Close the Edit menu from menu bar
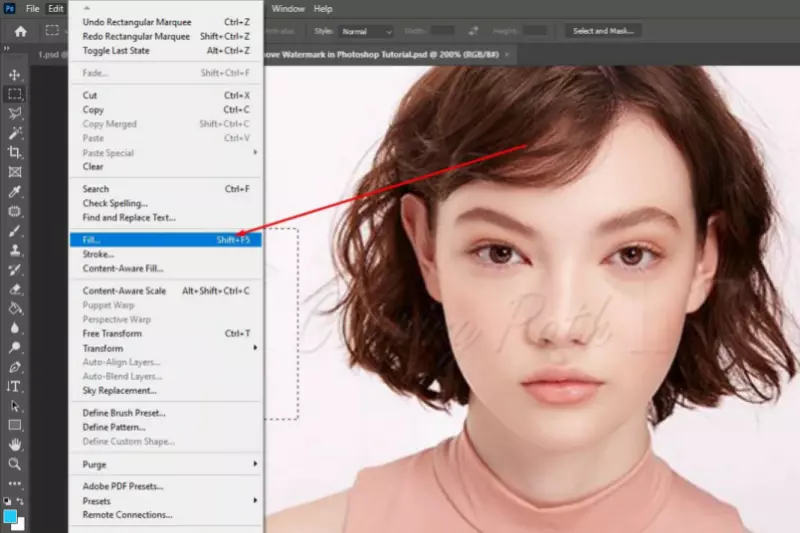This screenshot has width=800, height=533. pyautogui.click(x=56, y=9)
